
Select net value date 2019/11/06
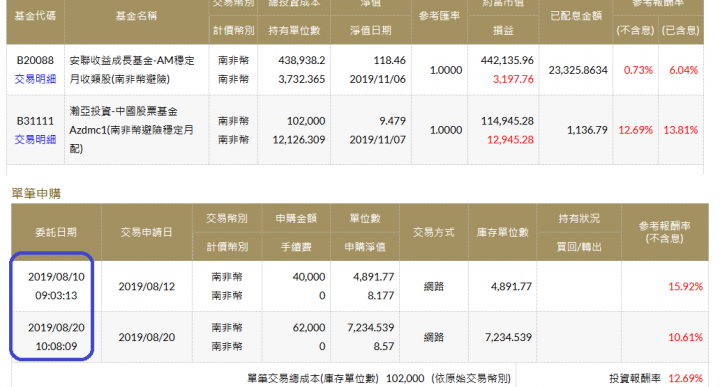(377, 79)
